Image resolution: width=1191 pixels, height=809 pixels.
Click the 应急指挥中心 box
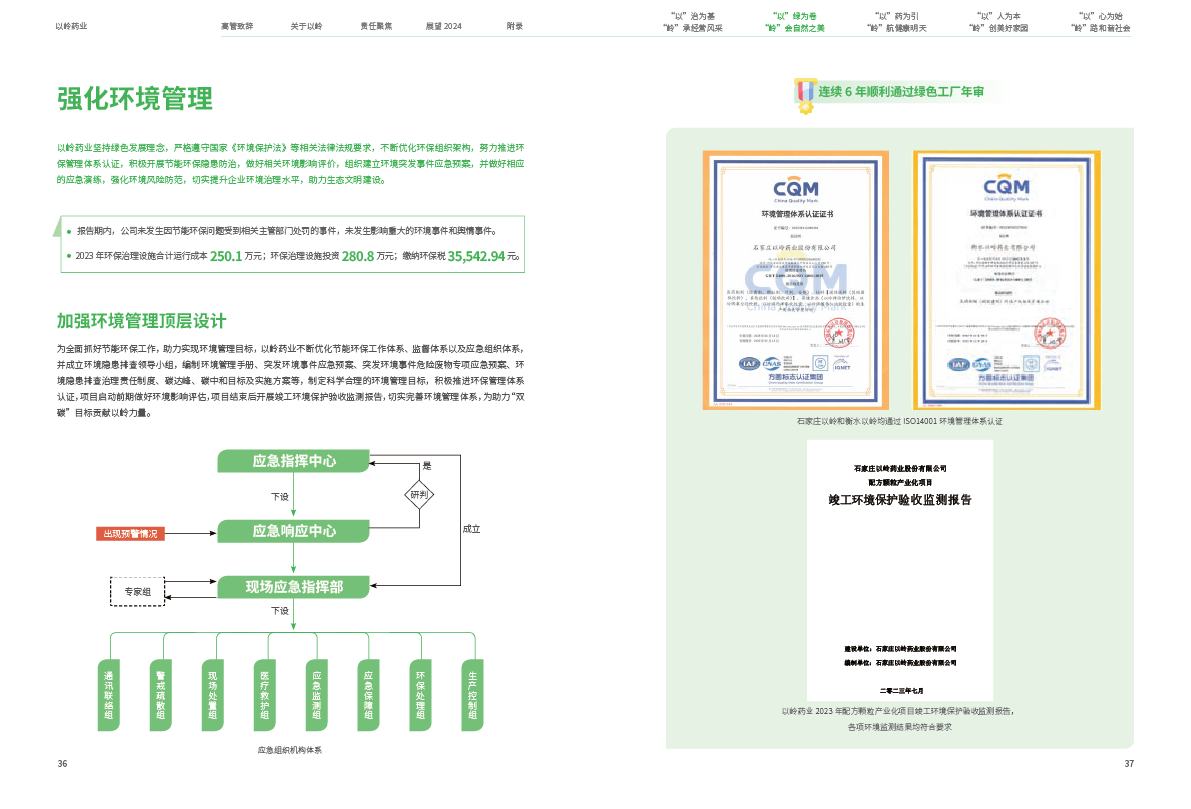[294, 461]
